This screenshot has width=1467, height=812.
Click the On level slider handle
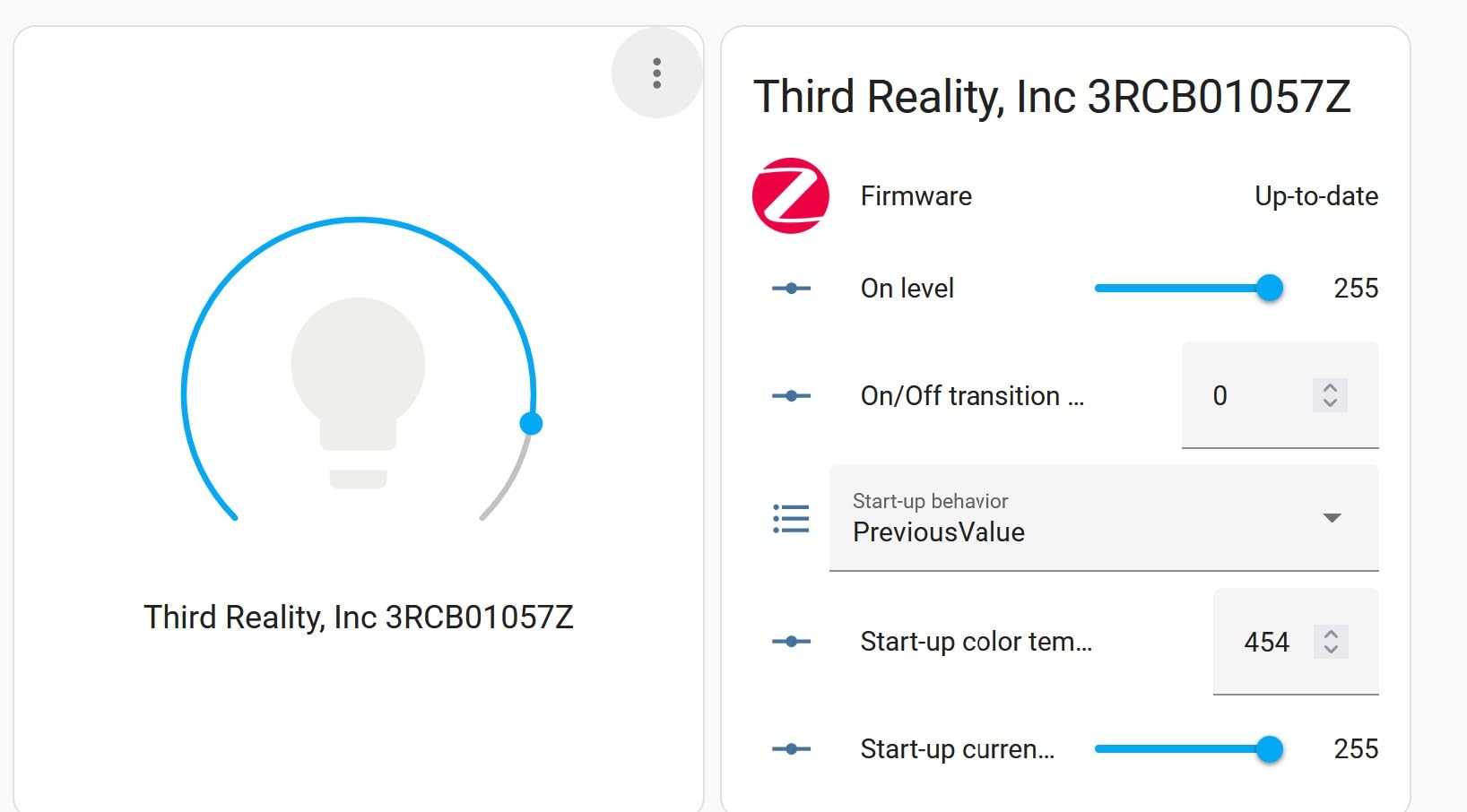tap(1270, 289)
